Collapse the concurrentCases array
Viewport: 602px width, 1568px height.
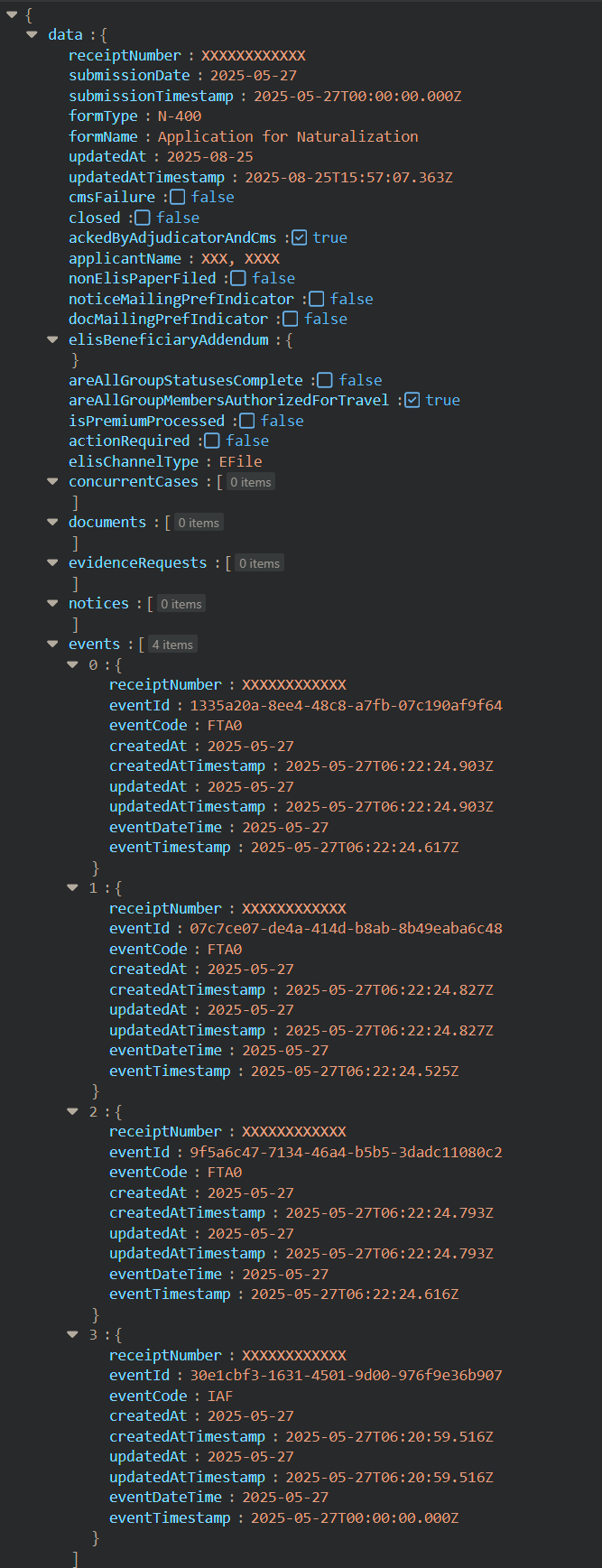coord(52,481)
